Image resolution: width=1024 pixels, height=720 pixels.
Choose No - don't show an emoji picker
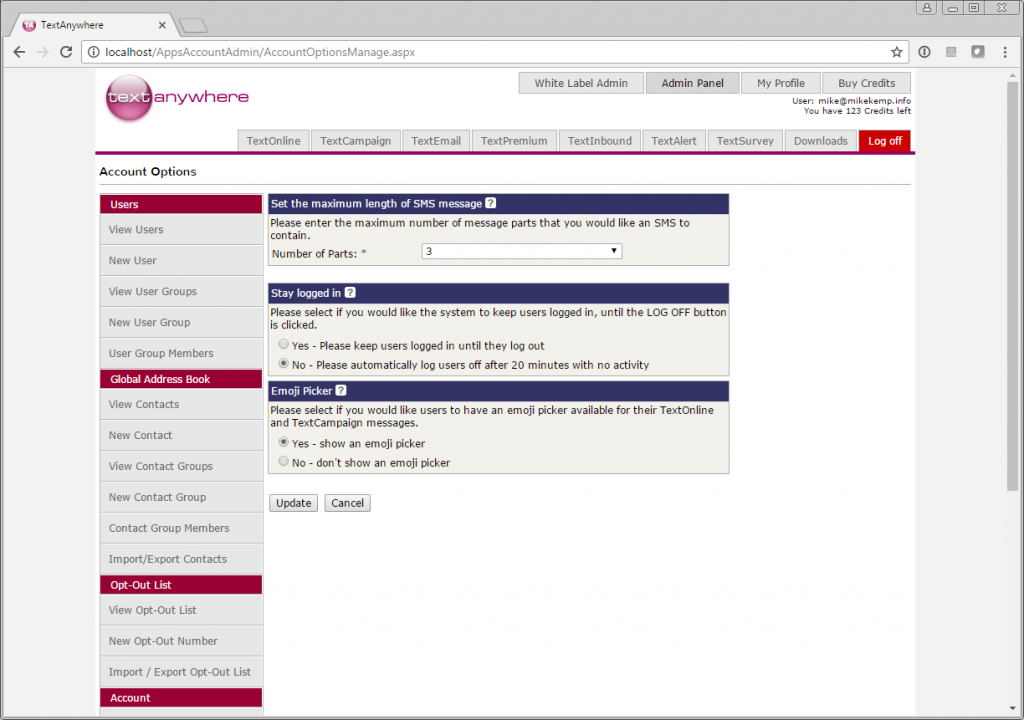click(x=285, y=463)
